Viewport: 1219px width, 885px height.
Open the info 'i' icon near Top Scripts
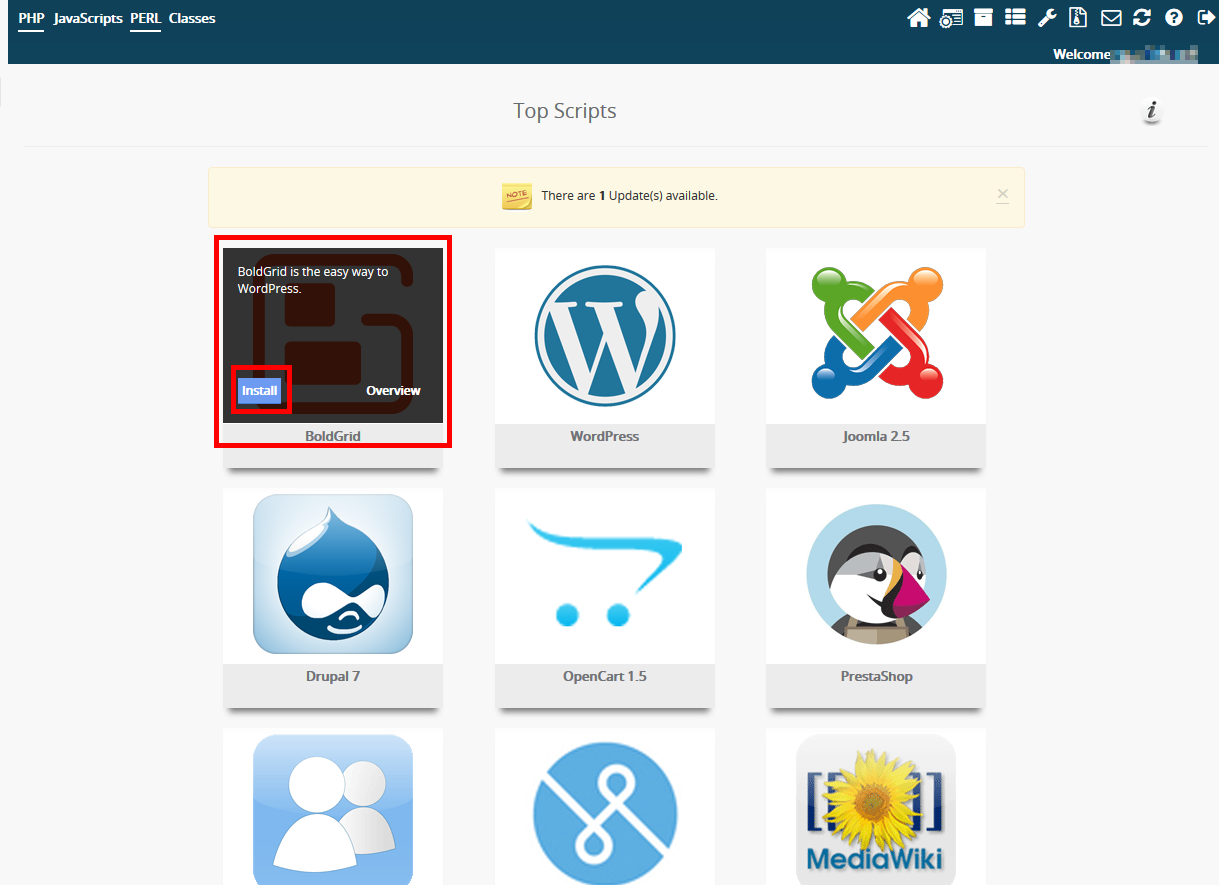pos(1152,111)
